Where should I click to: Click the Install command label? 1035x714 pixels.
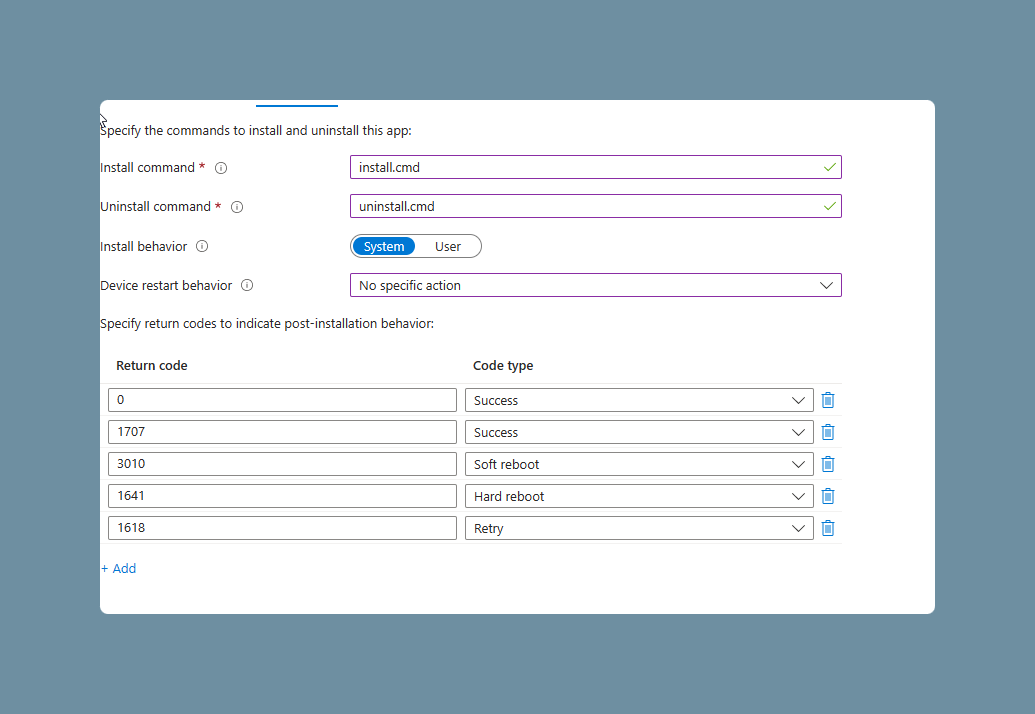(x=147, y=168)
